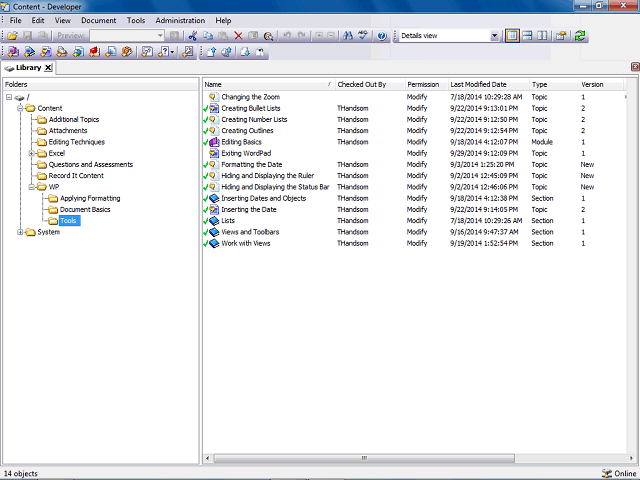Click the red book new document icon
The width and height of the screenshot is (640, 480).
[95, 52]
